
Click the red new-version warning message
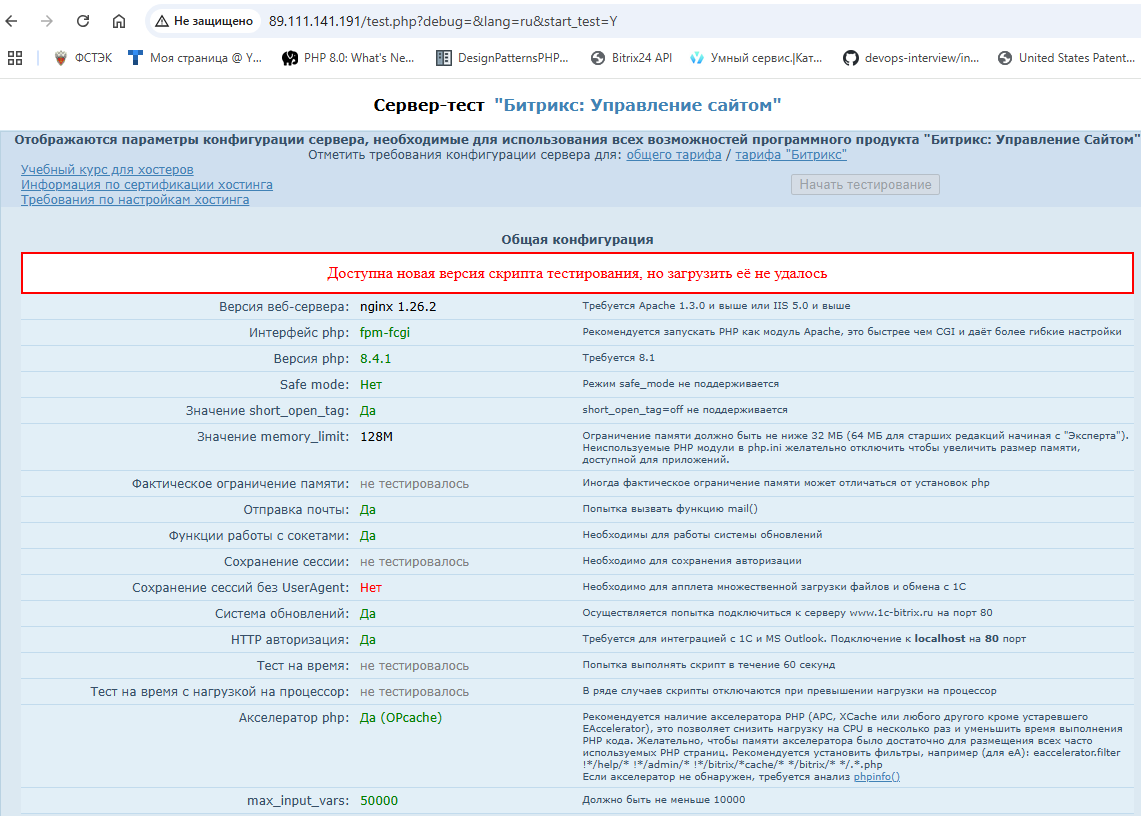(x=577, y=274)
